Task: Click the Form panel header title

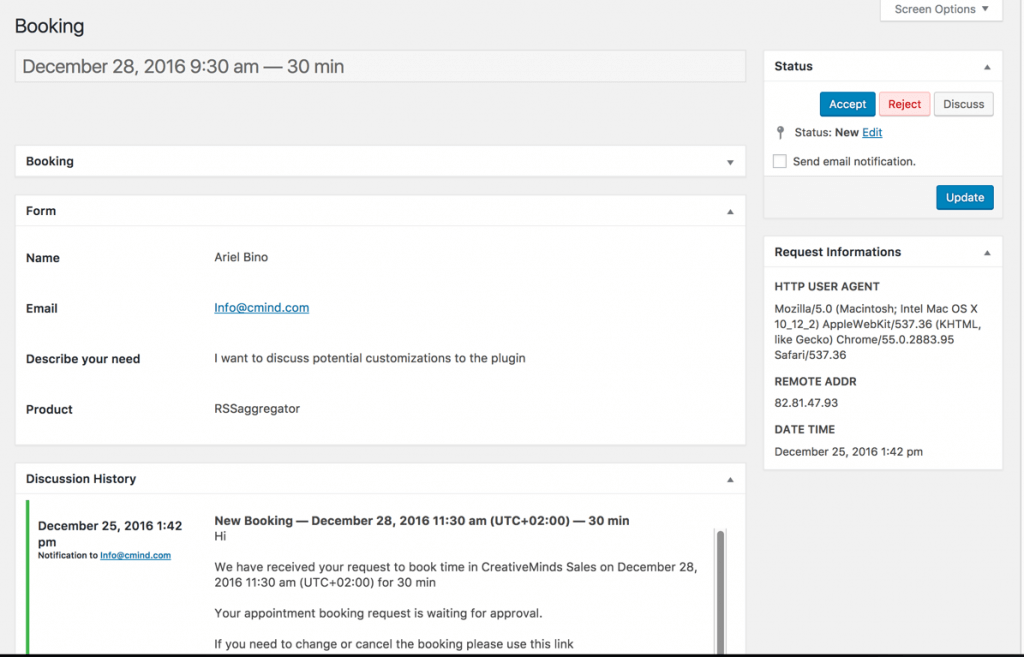Action: click(x=41, y=211)
